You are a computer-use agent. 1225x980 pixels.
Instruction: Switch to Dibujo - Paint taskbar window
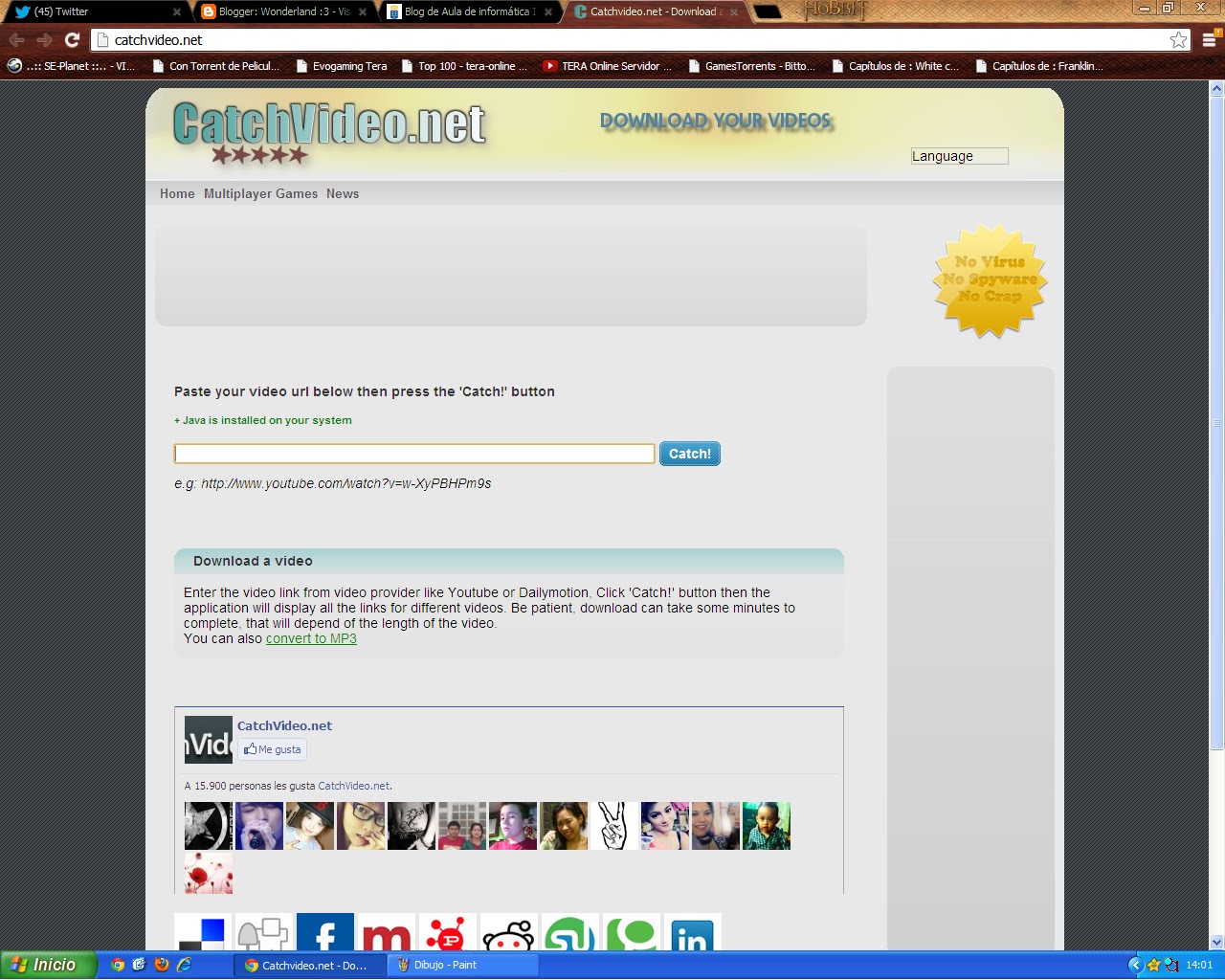[463, 965]
